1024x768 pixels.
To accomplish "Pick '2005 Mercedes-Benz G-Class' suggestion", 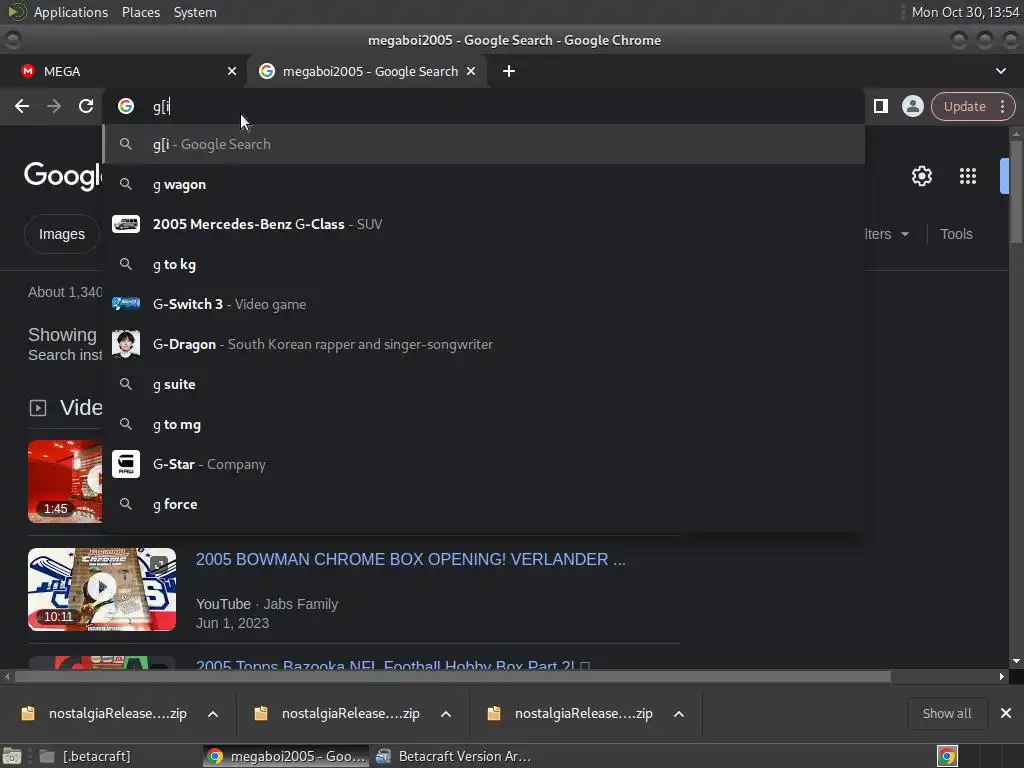I will coord(484,224).
